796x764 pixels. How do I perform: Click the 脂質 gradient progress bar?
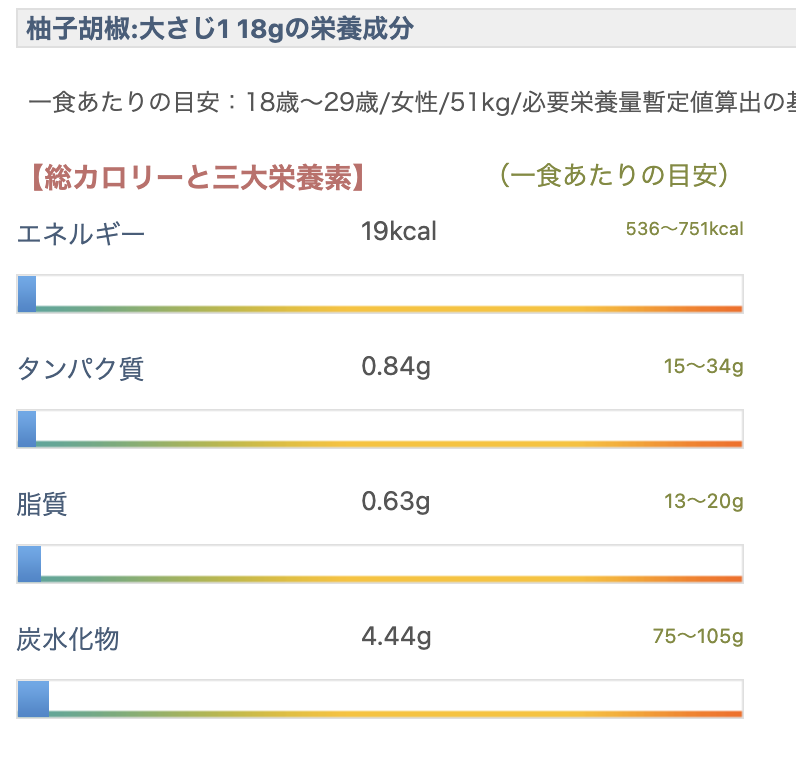(x=380, y=563)
